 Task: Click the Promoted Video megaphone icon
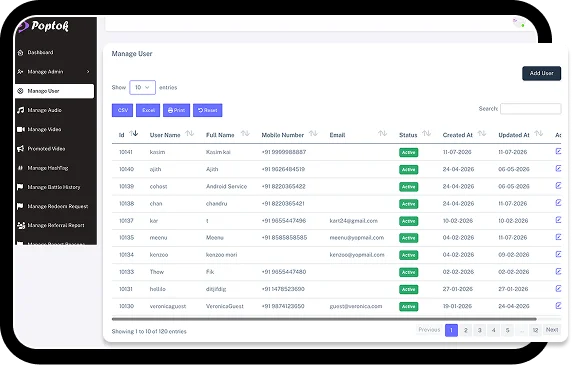click(x=20, y=149)
